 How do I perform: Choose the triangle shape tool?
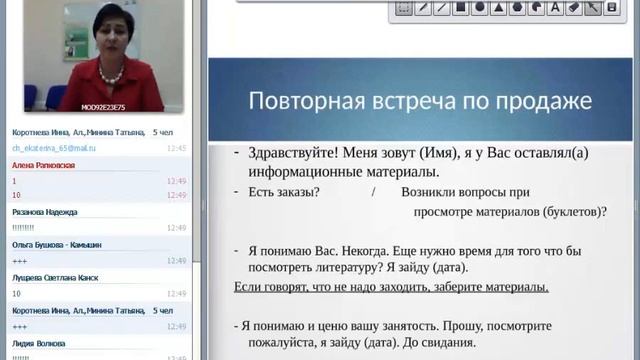point(498,8)
